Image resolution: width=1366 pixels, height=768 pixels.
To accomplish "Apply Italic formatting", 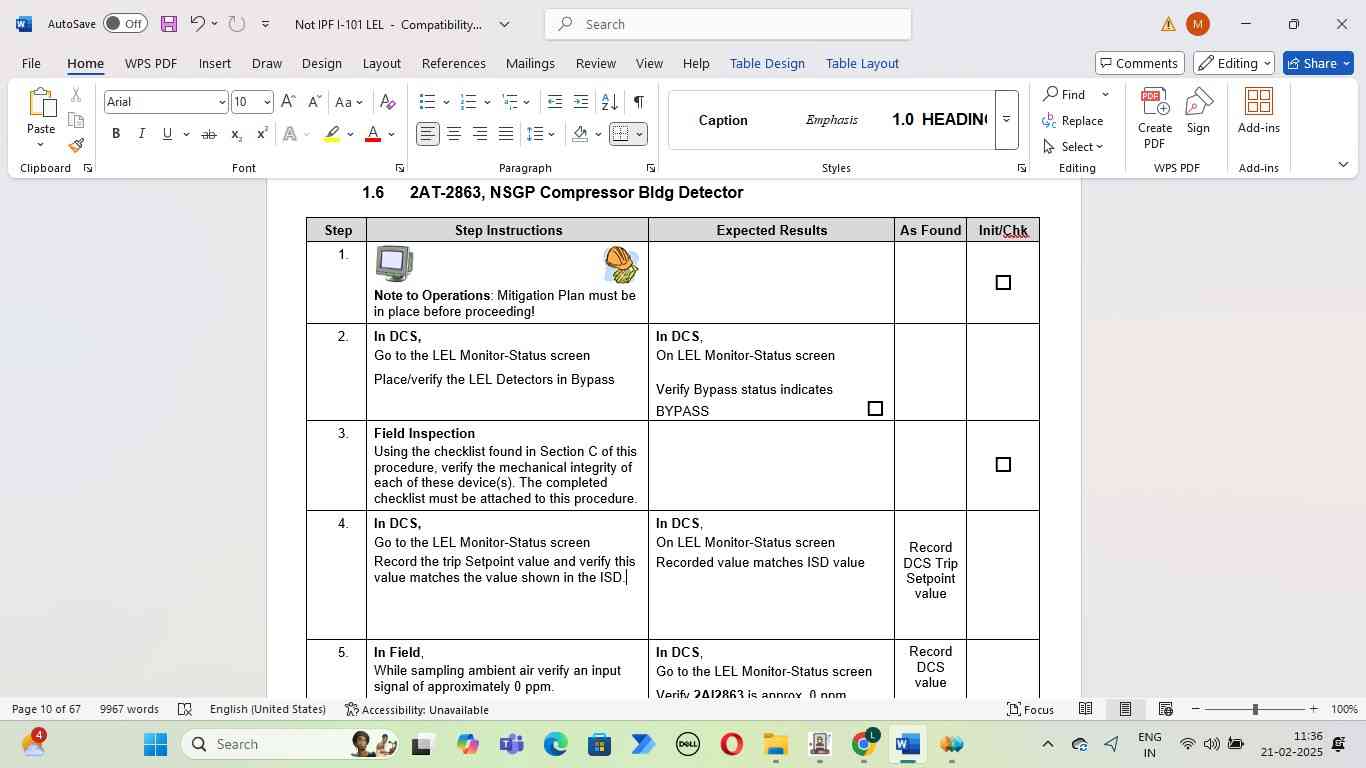I will (141, 134).
